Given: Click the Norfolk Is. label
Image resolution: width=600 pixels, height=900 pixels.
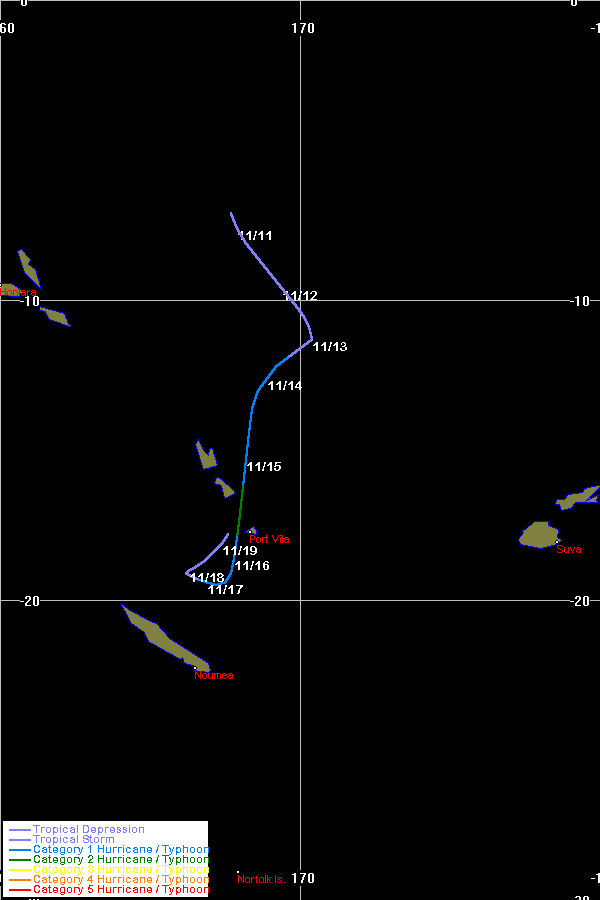Looking at the screenshot, I should click(x=261, y=880).
